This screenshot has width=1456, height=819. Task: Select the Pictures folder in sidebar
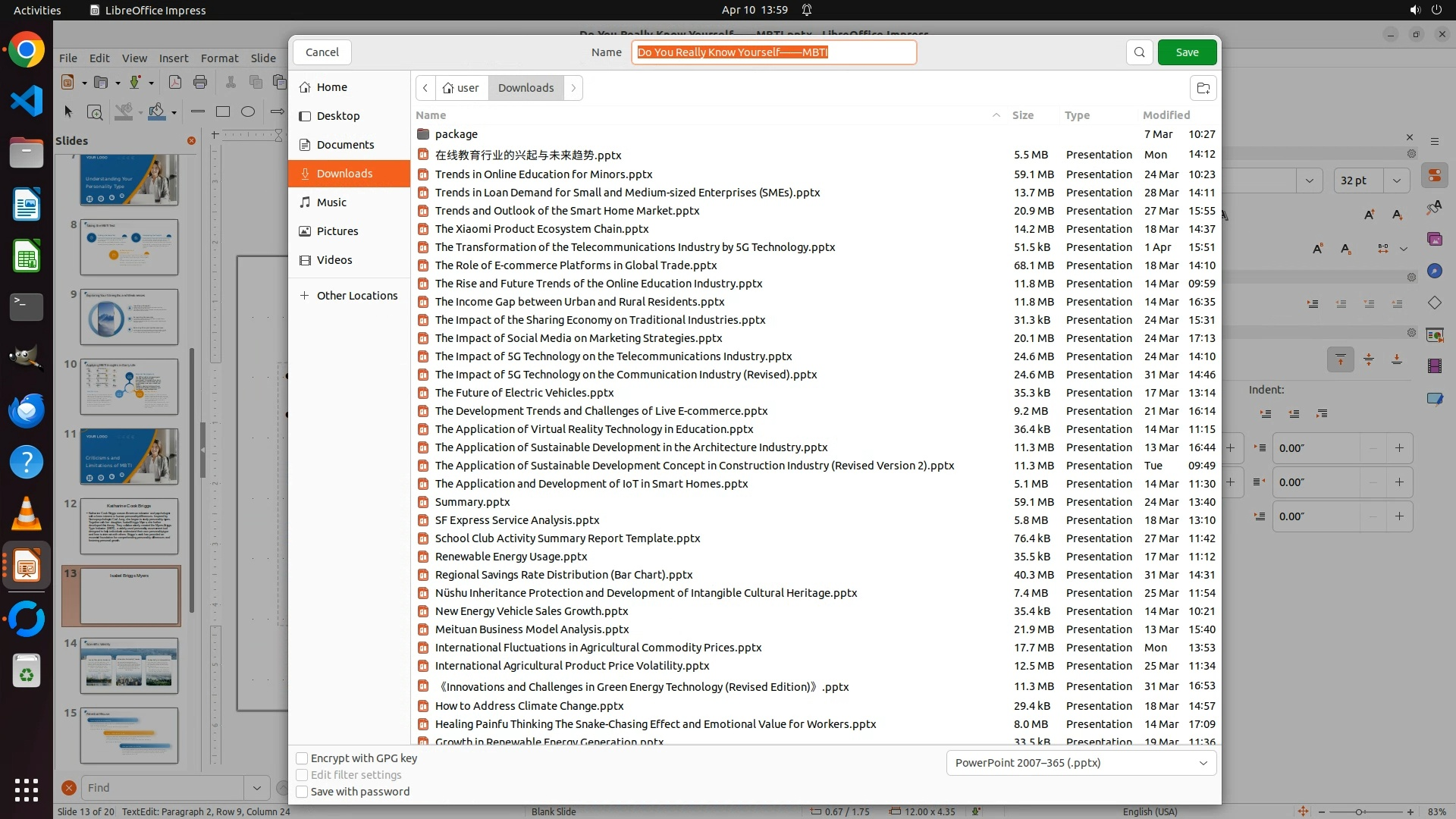click(x=337, y=231)
